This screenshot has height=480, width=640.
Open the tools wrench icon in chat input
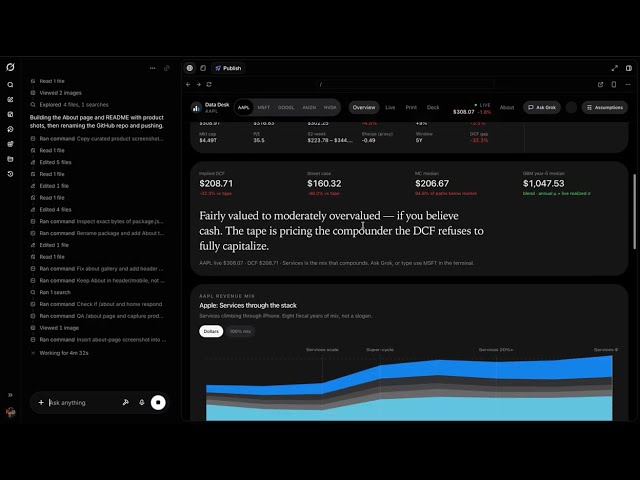pos(126,402)
